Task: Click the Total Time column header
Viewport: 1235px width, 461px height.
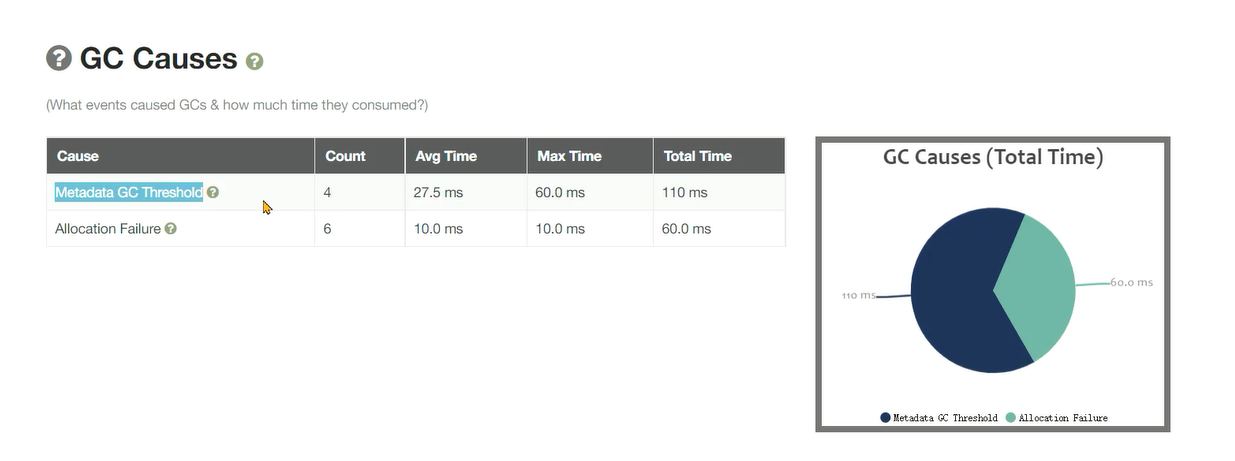Action: coord(697,156)
